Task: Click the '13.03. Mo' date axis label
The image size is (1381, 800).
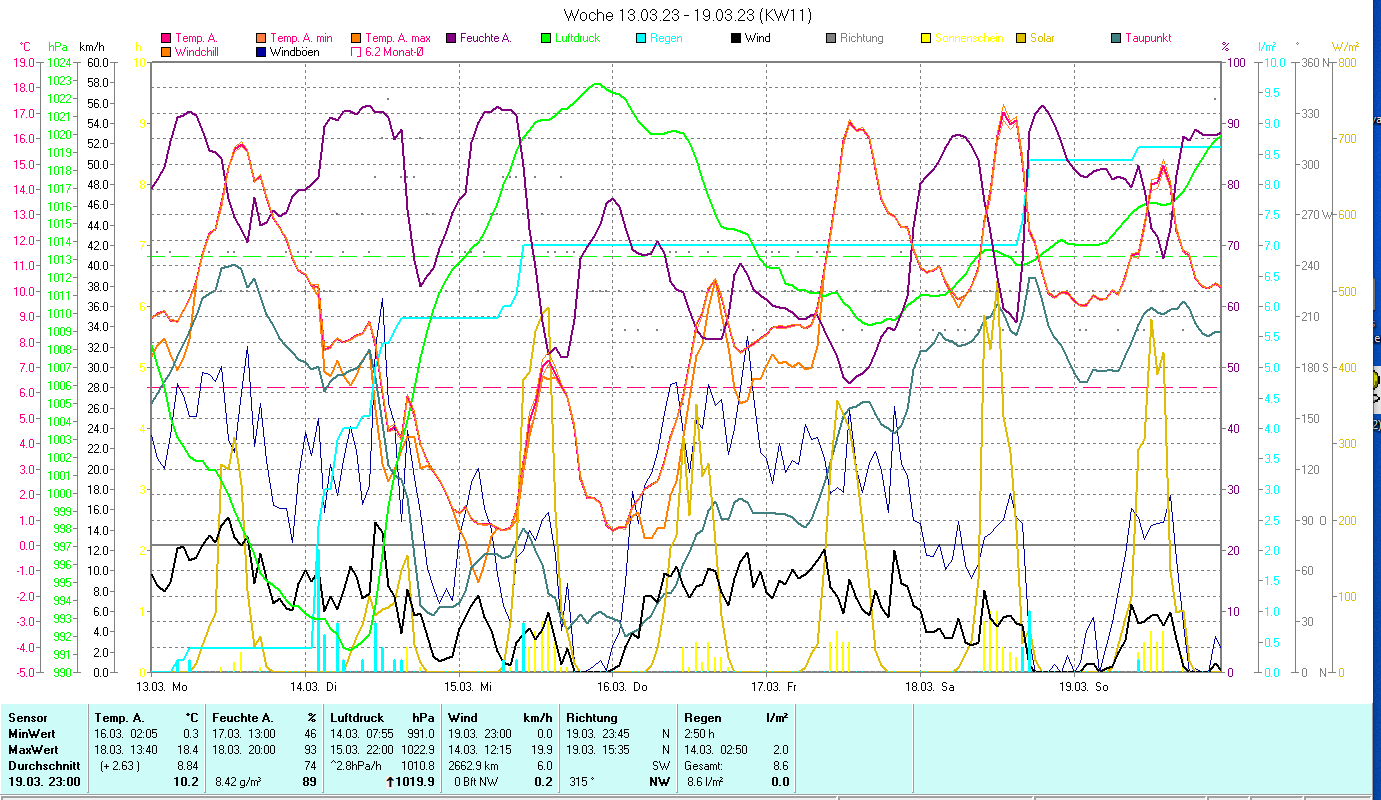Action: click(162, 687)
